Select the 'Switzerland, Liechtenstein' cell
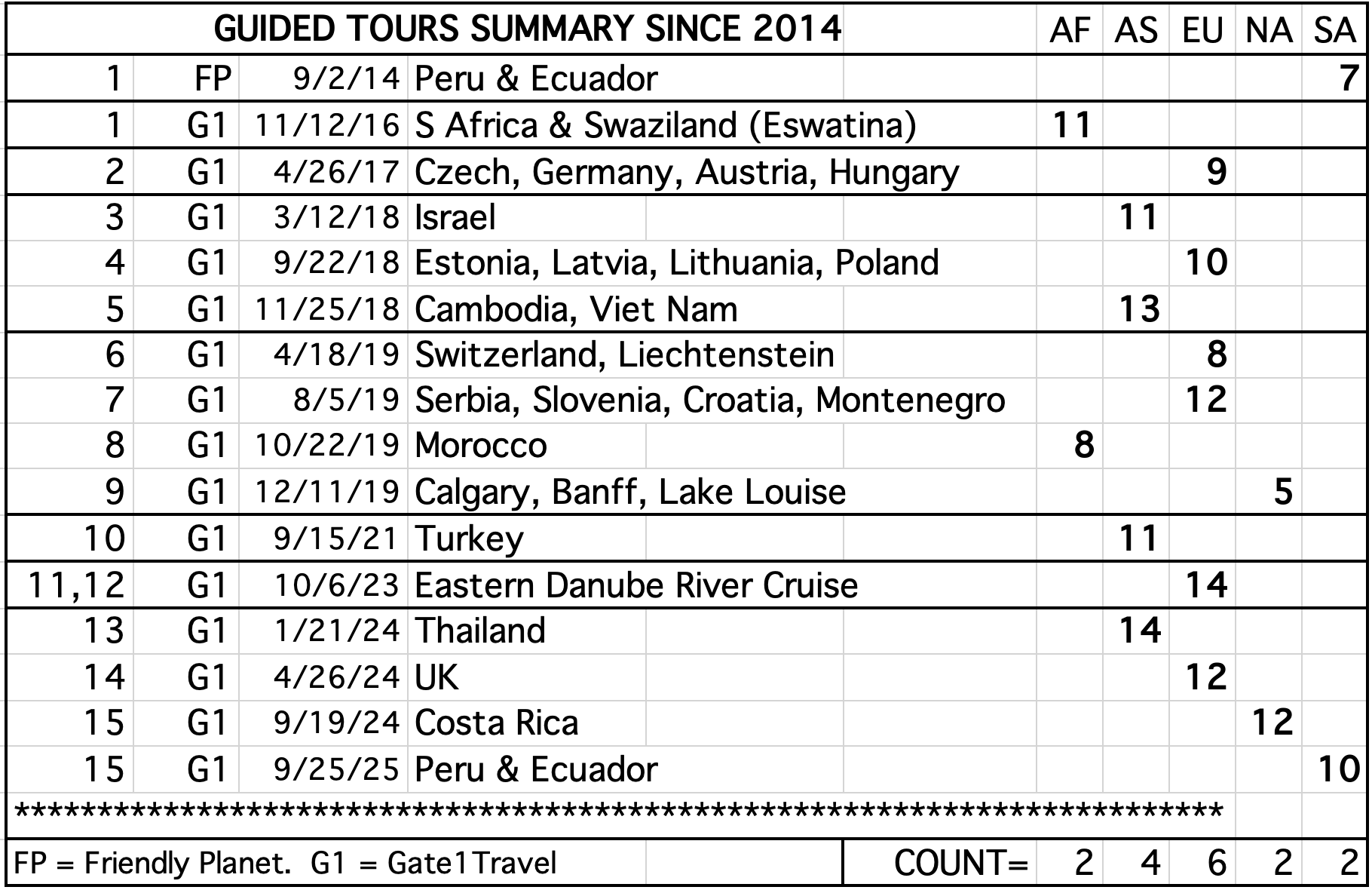 [x=624, y=354]
